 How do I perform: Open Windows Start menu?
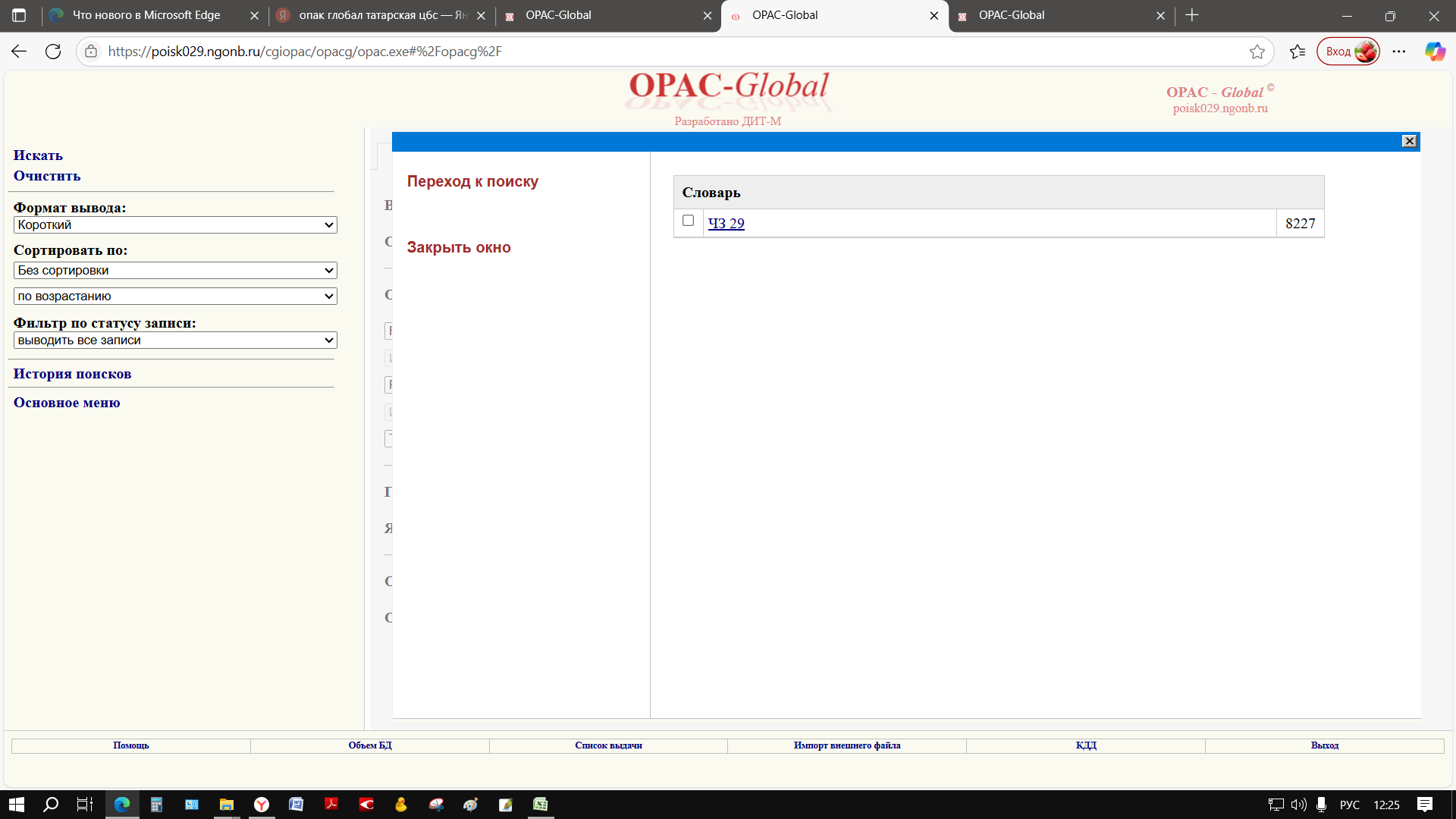coord(16,805)
